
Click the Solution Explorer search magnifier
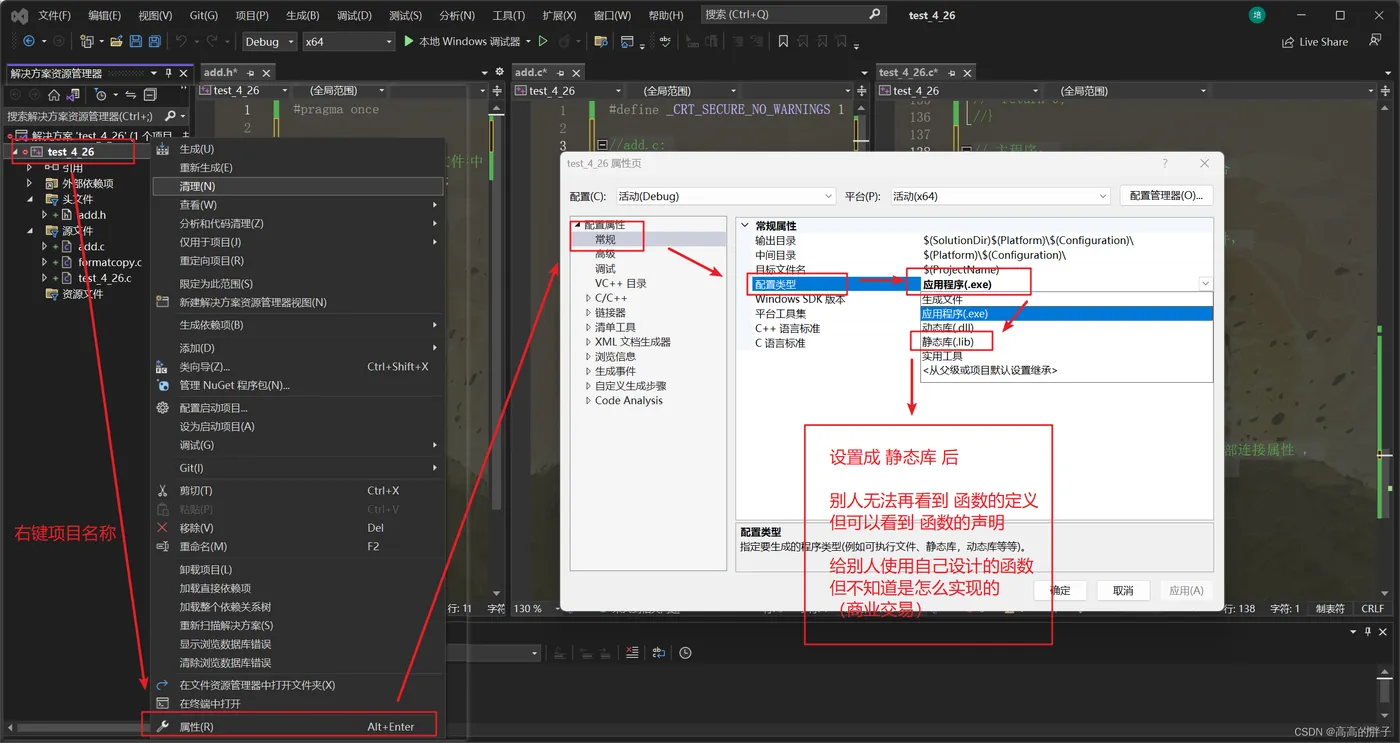pos(170,116)
